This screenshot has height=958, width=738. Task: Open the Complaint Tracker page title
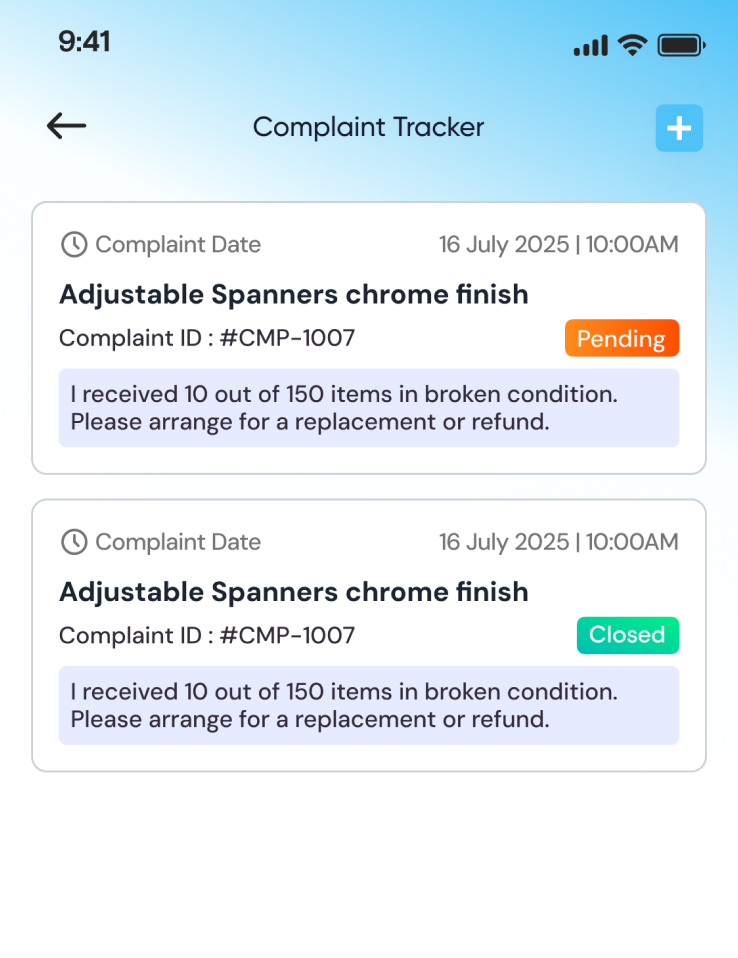(x=368, y=127)
